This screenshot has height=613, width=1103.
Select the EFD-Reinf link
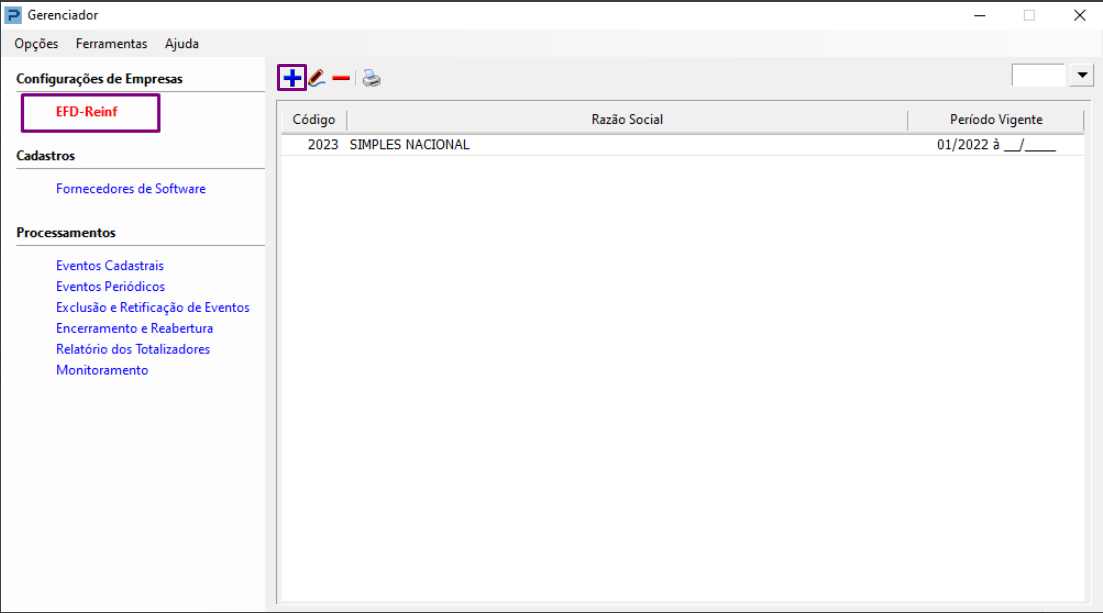(x=87, y=112)
